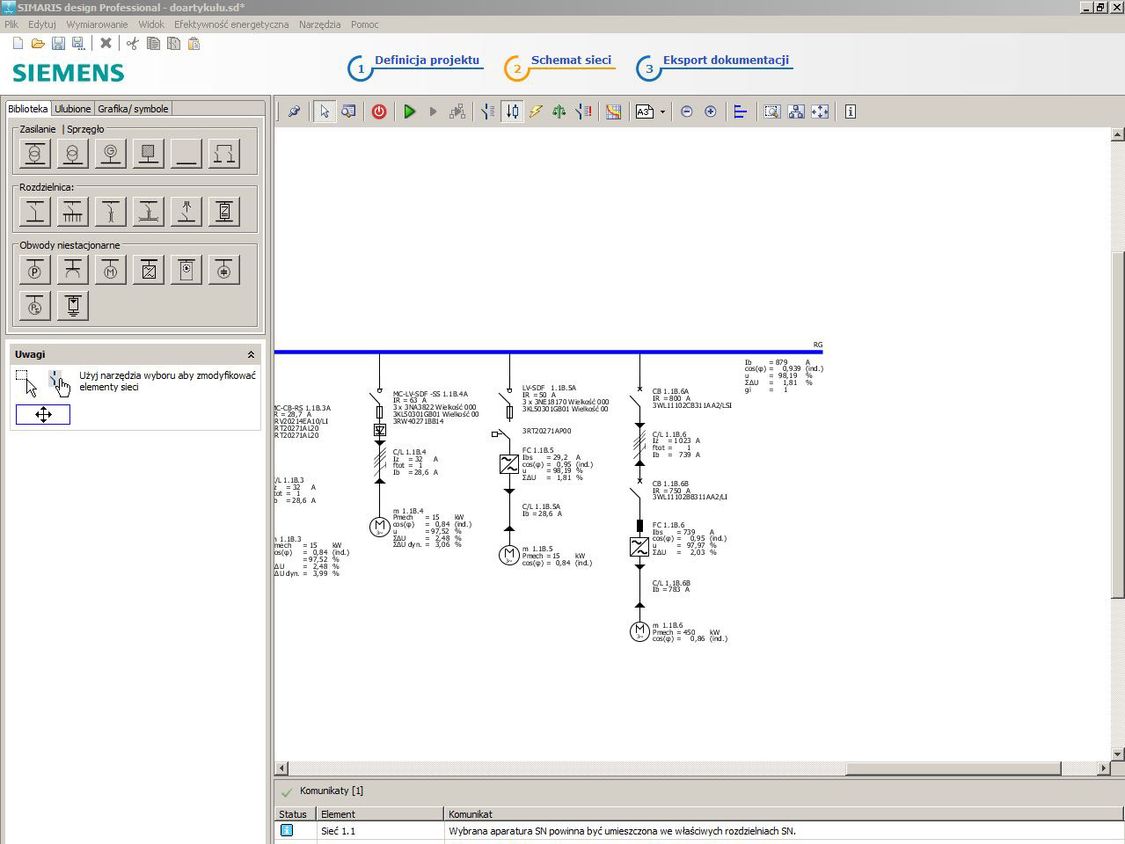Click the left arrow of horizontal scrollbar

click(x=281, y=768)
